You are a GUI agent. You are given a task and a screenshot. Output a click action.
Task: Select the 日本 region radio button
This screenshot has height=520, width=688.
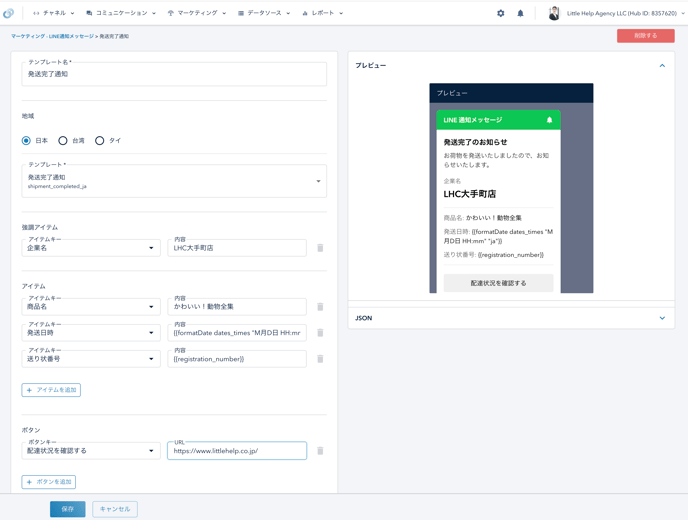coord(27,141)
